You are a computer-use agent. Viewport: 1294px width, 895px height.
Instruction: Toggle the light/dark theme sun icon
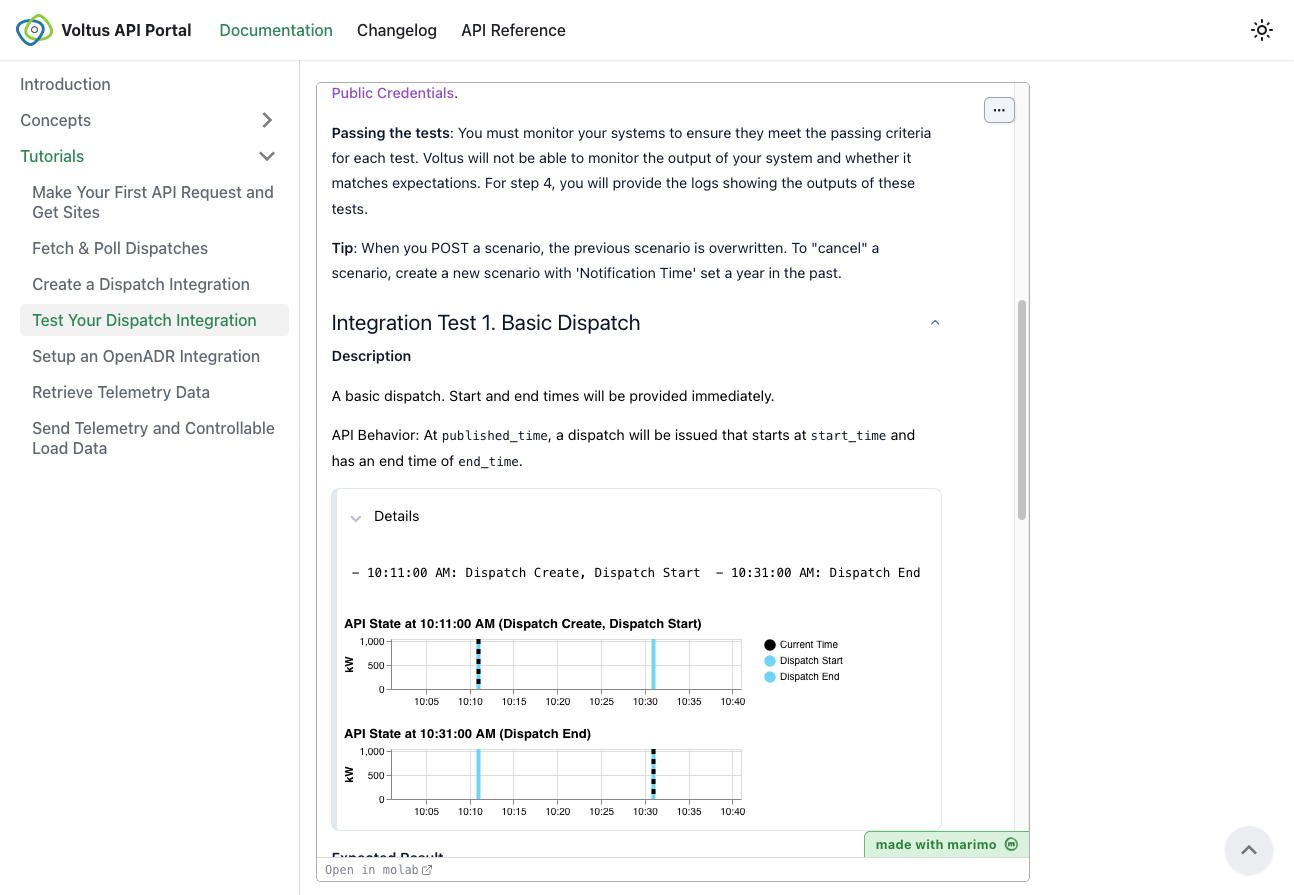click(1262, 30)
